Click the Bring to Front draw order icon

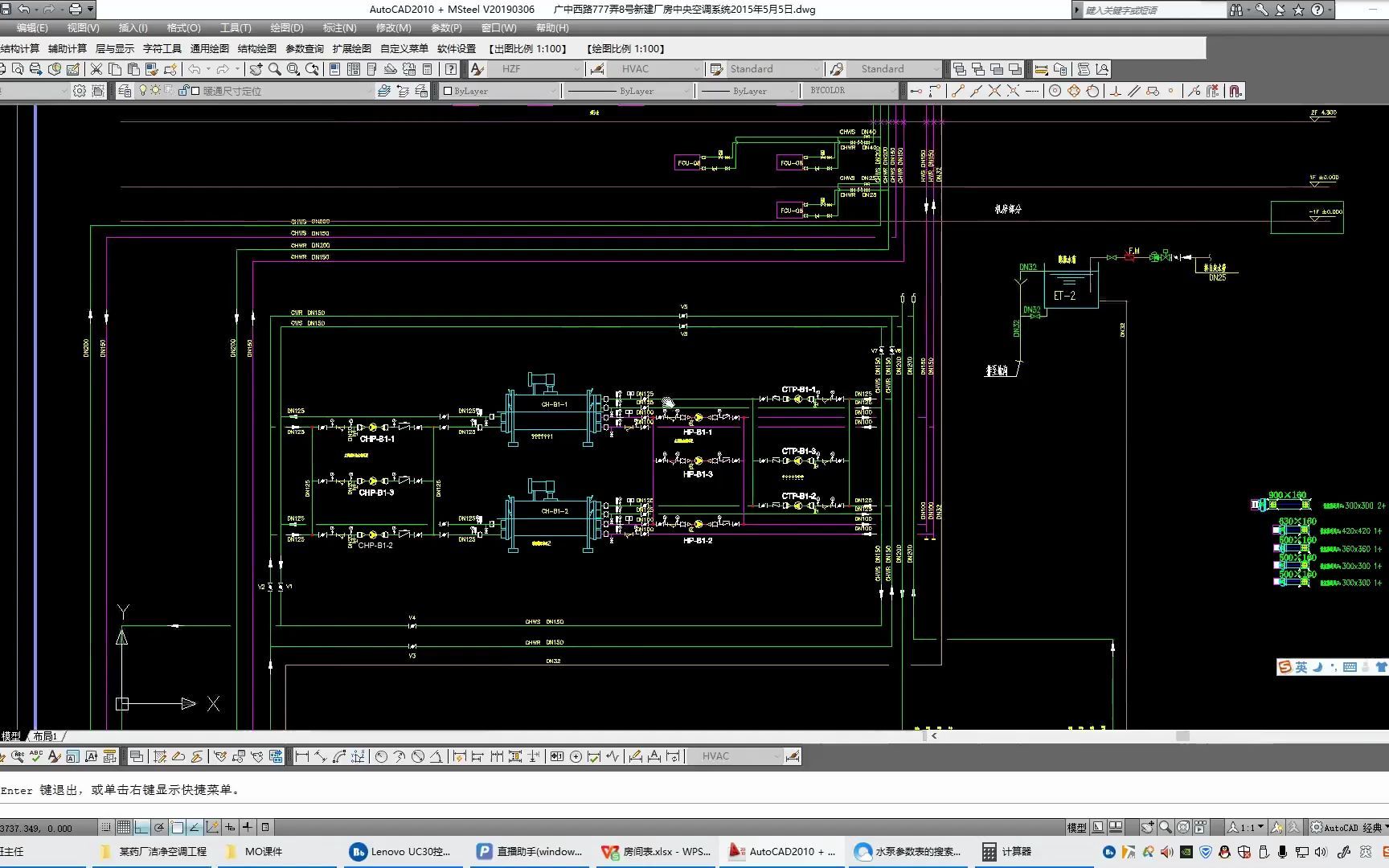click(x=959, y=69)
